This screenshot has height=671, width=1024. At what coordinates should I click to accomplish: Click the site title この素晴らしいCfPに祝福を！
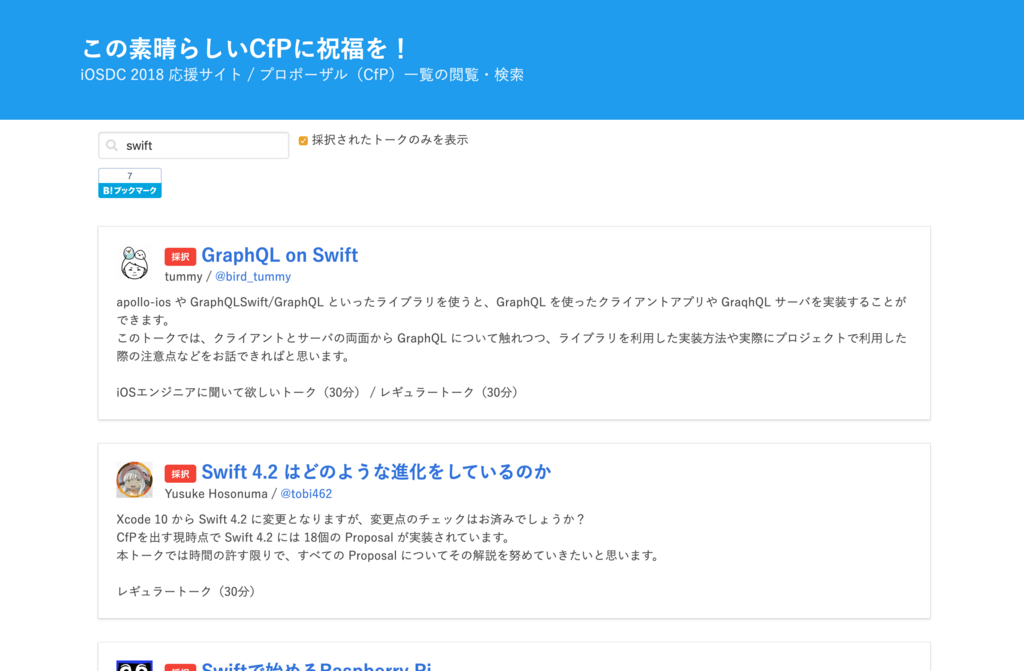246,48
